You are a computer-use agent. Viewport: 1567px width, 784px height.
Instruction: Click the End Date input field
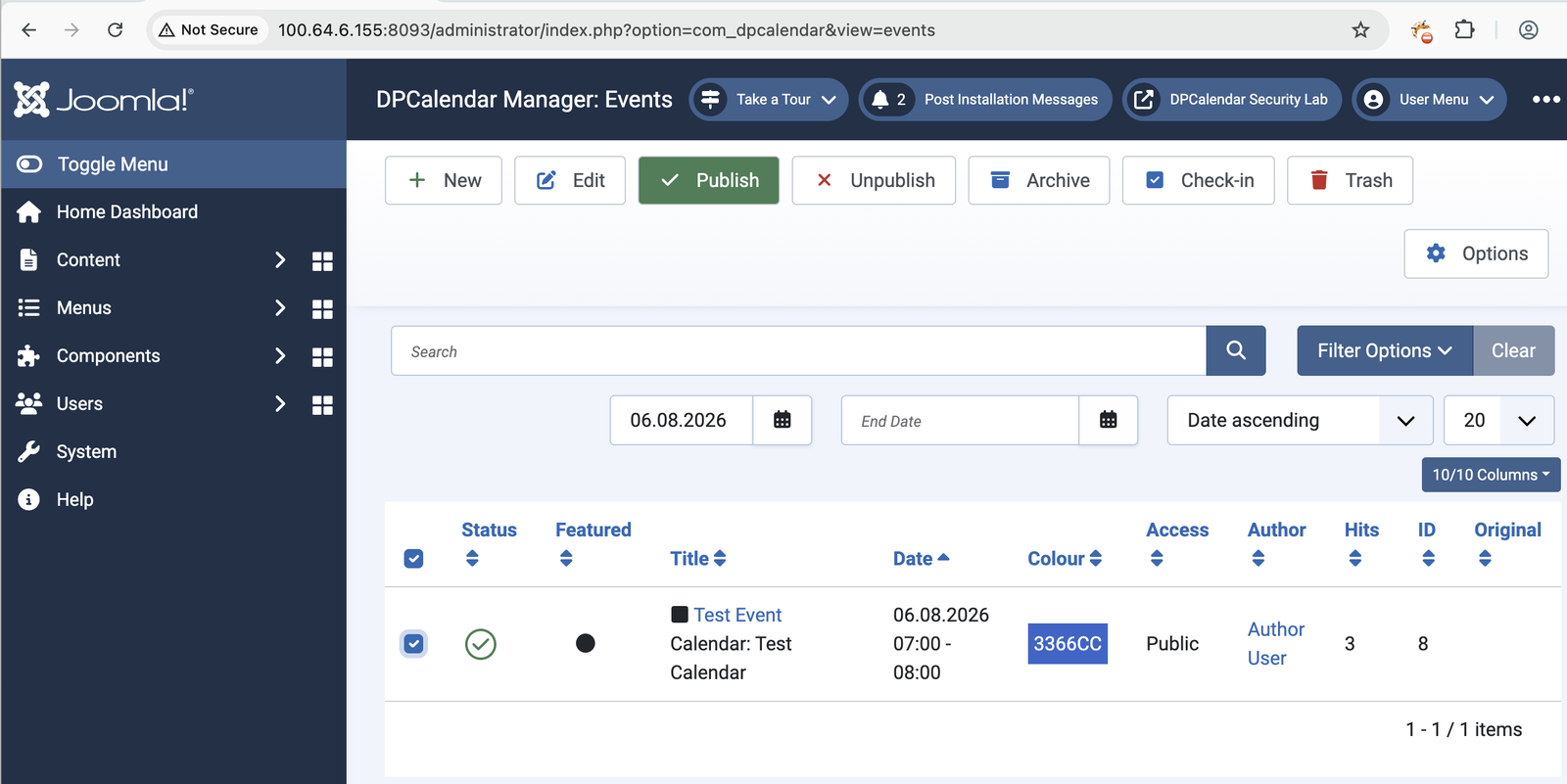[960, 420]
